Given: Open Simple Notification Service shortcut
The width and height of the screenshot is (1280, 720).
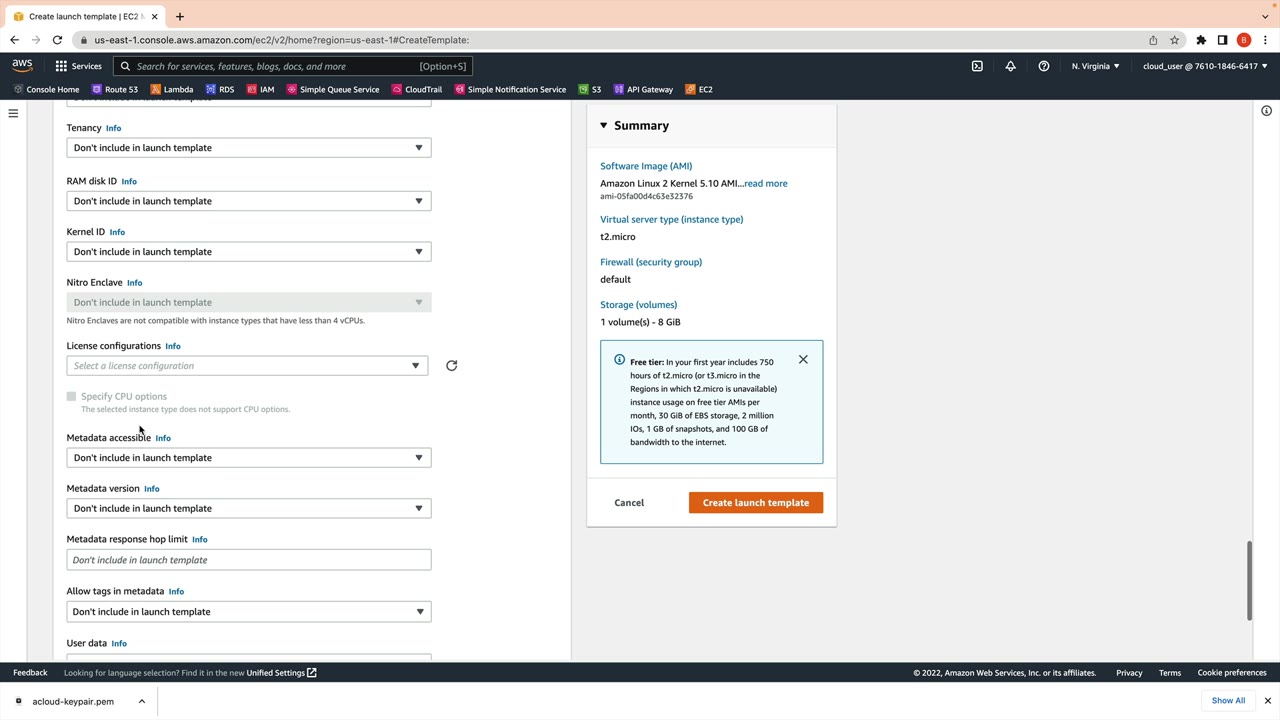Looking at the screenshot, I should [510, 89].
